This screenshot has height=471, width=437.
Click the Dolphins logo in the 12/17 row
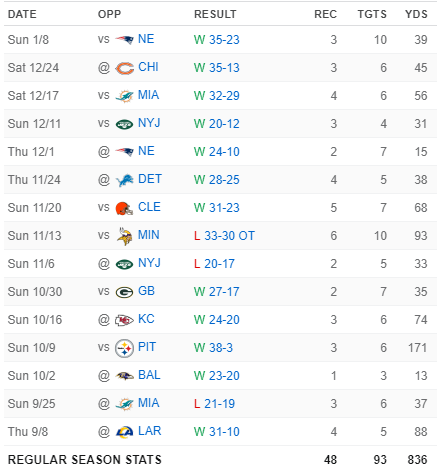124,96
